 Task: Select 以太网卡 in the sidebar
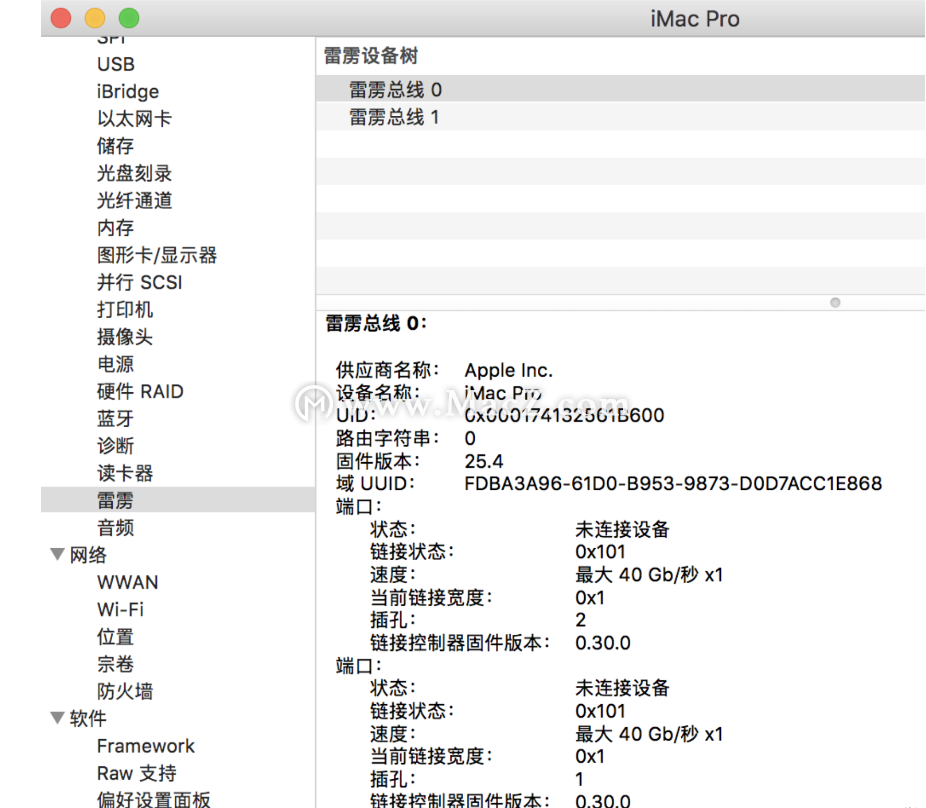pyautogui.click(x=134, y=119)
